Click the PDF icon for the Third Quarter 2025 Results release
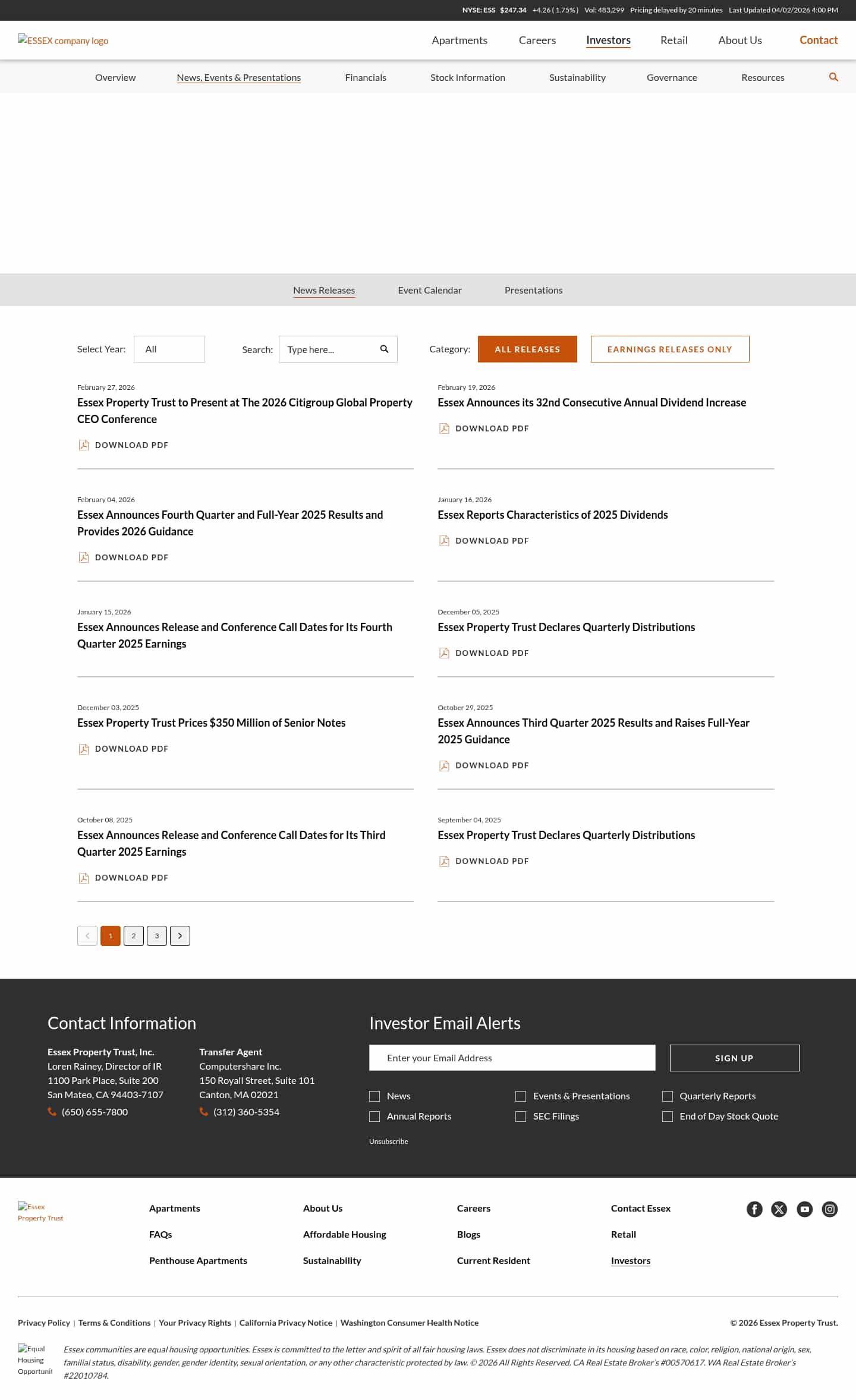The image size is (856, 1400). pyautogui.click(x=444, y=765)
